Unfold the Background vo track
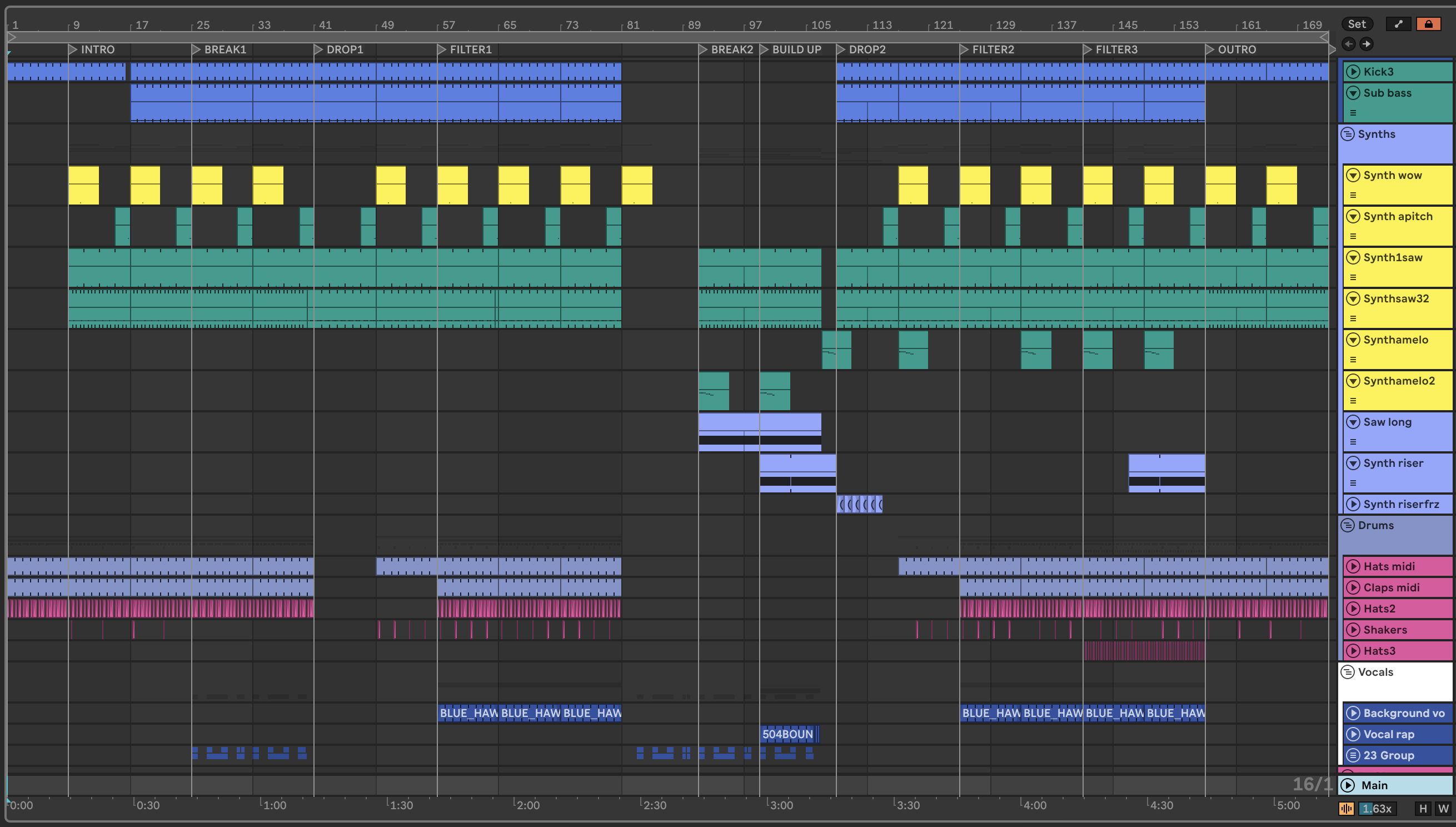This screenshot has height=827, width=1456. [x=1353, y=714]
